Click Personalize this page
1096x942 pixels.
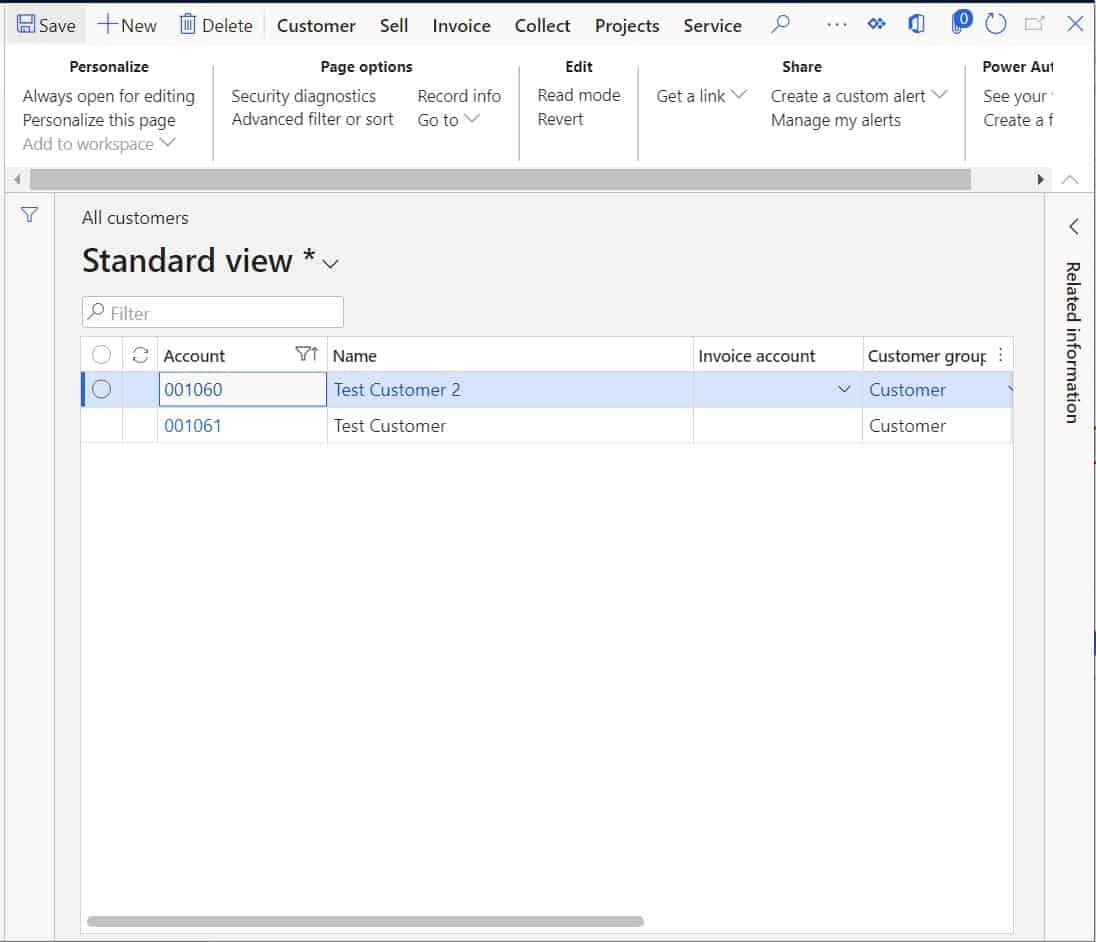(x=99, y=120)
